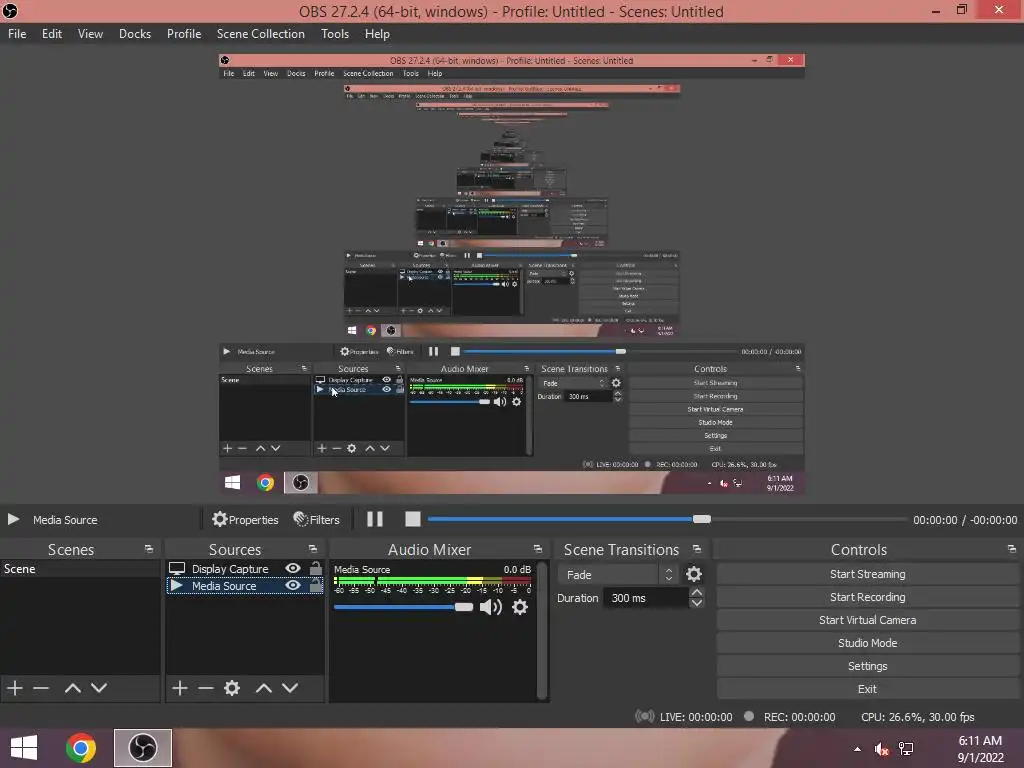Open the Fade transition dropdown
The image size is (1024, 768).
pyautogui.click(x=618, y=575)
